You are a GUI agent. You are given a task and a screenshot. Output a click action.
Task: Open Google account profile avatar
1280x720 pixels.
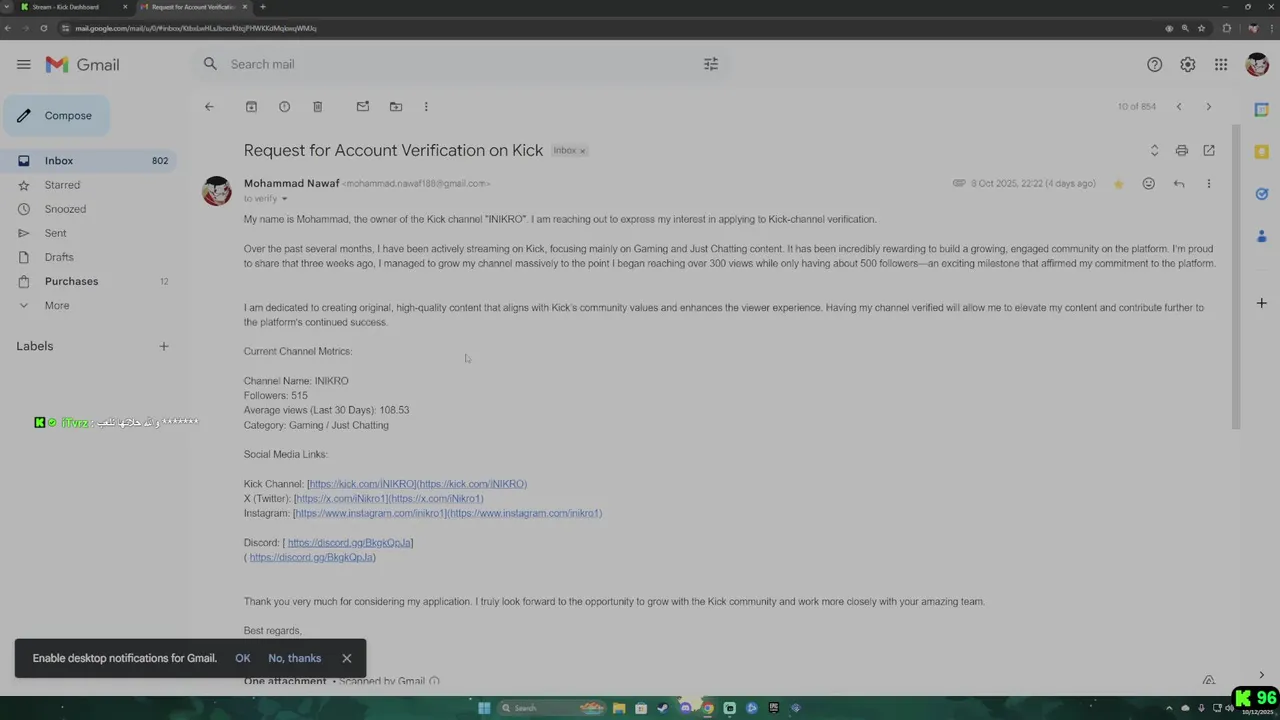1257,64
